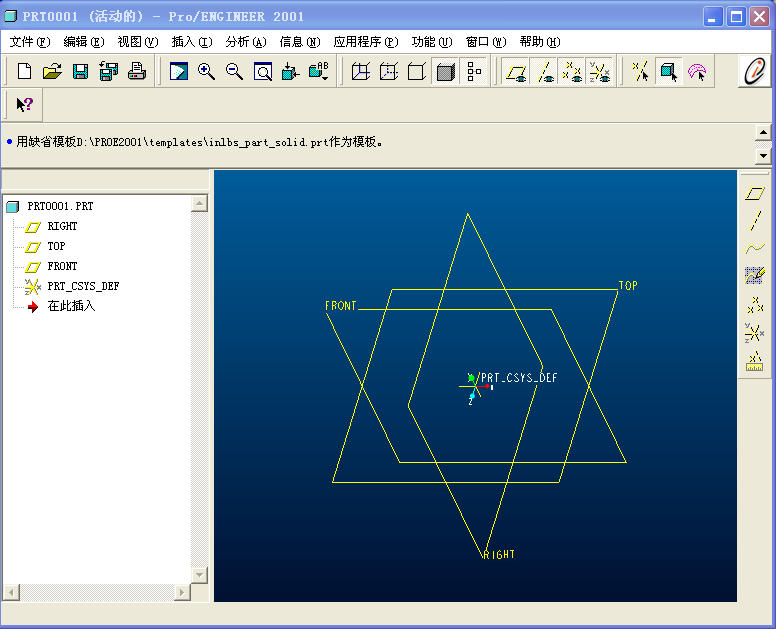Create a datum curve from right toolbar
The image size is (776, 629).
(755, 247)
